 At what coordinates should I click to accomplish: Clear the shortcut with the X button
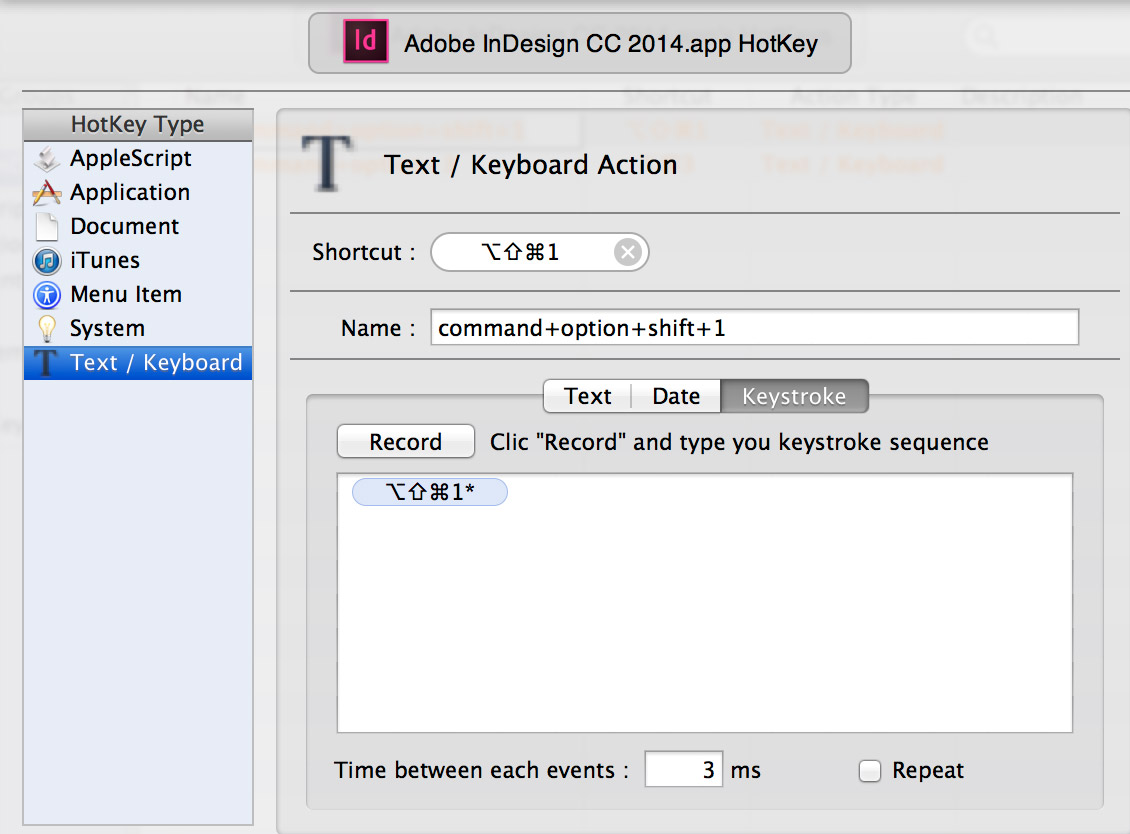pos(628,252)
